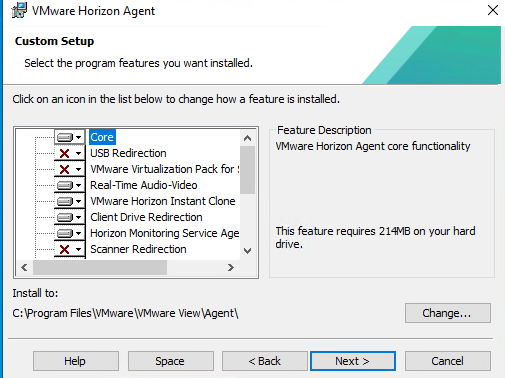This screenshot has height=378, width=505.
Task: Click feature list scroll down arrow
Action: click(247, 251)
